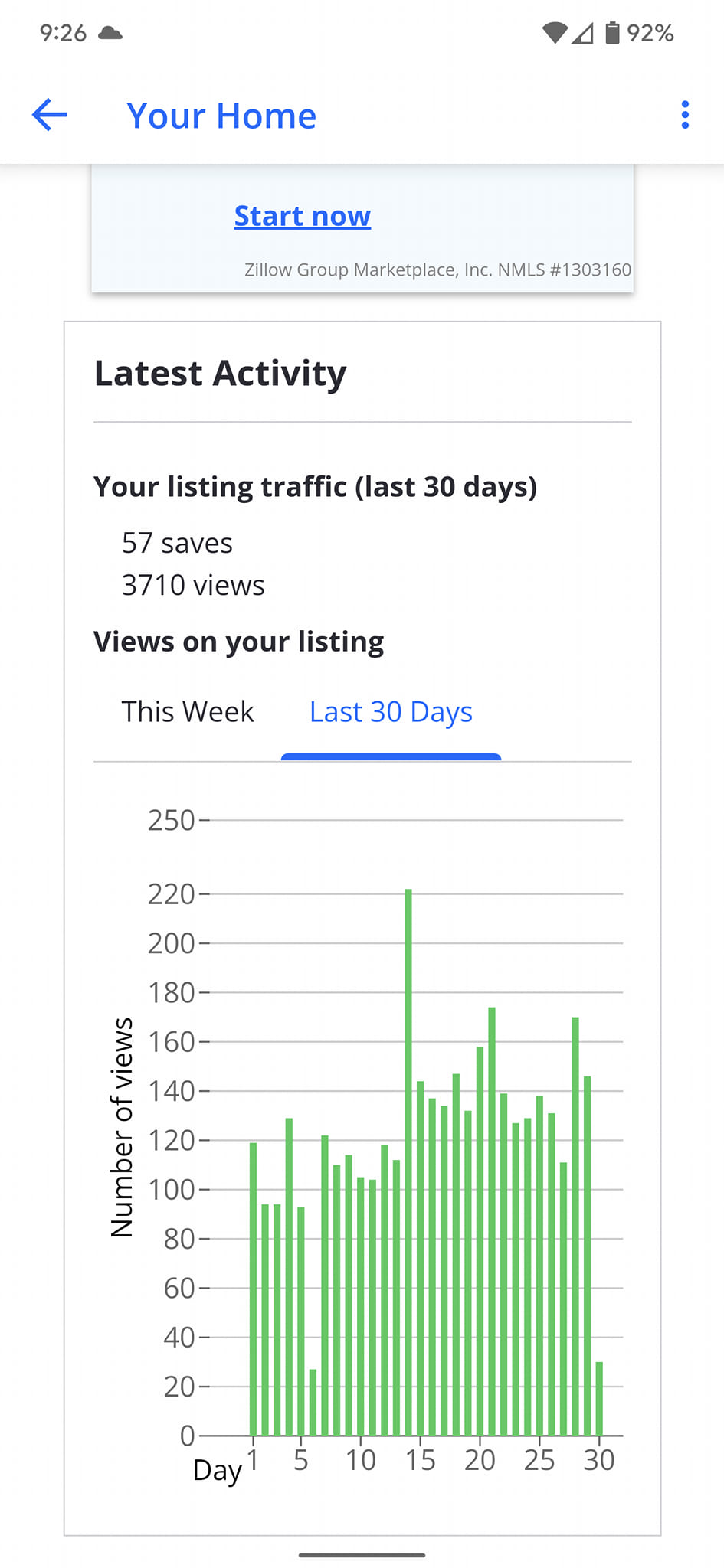
Task: Tap the clock showing 9:26
Action: 63,33
